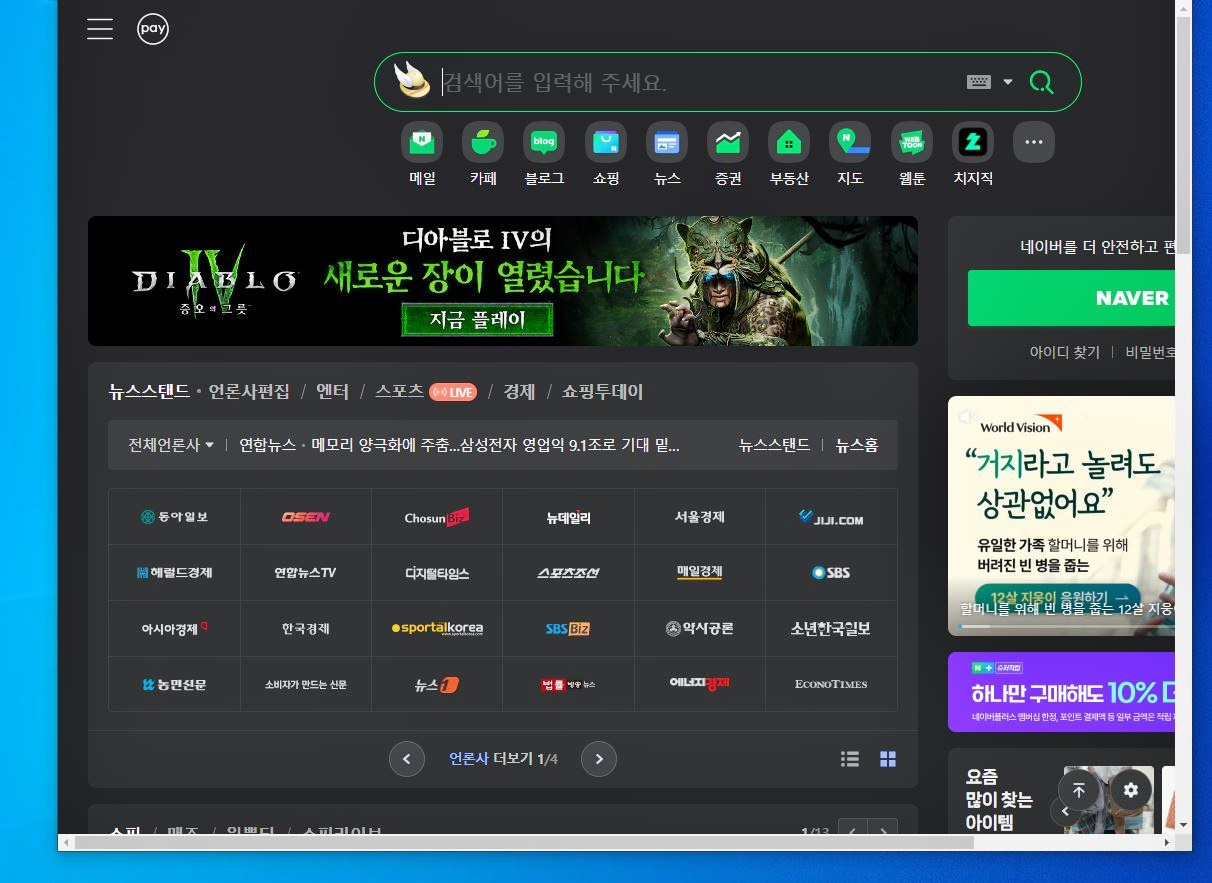Viewport: 1212px width, 883px height.
Task: Select the 스포츠 LIVE tab
Action: (426, 391)
